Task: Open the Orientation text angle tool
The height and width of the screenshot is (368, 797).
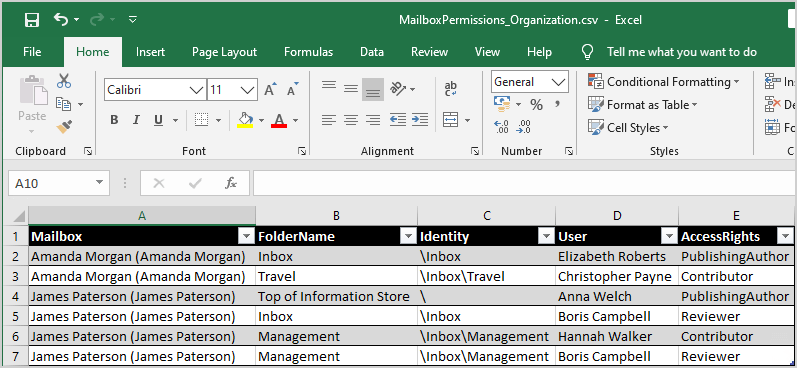Action: [398, 89]
